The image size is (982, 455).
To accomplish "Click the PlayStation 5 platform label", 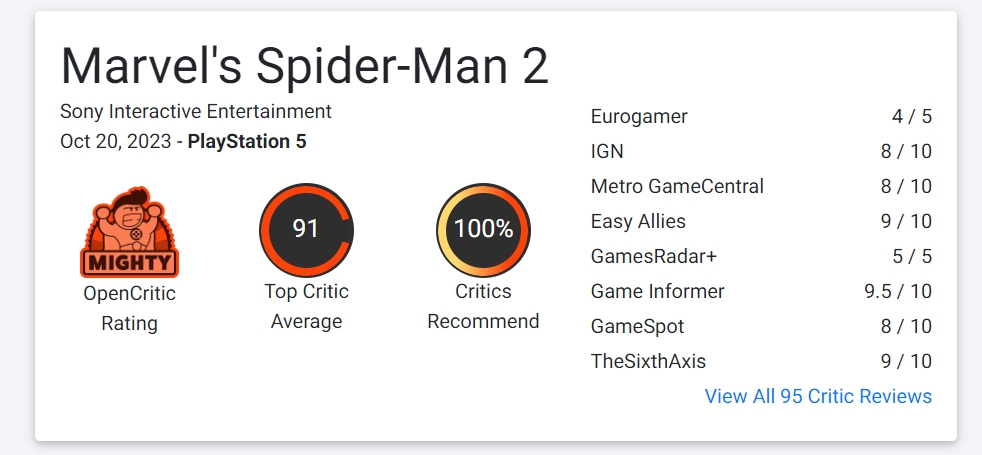I will pos(247,141).
